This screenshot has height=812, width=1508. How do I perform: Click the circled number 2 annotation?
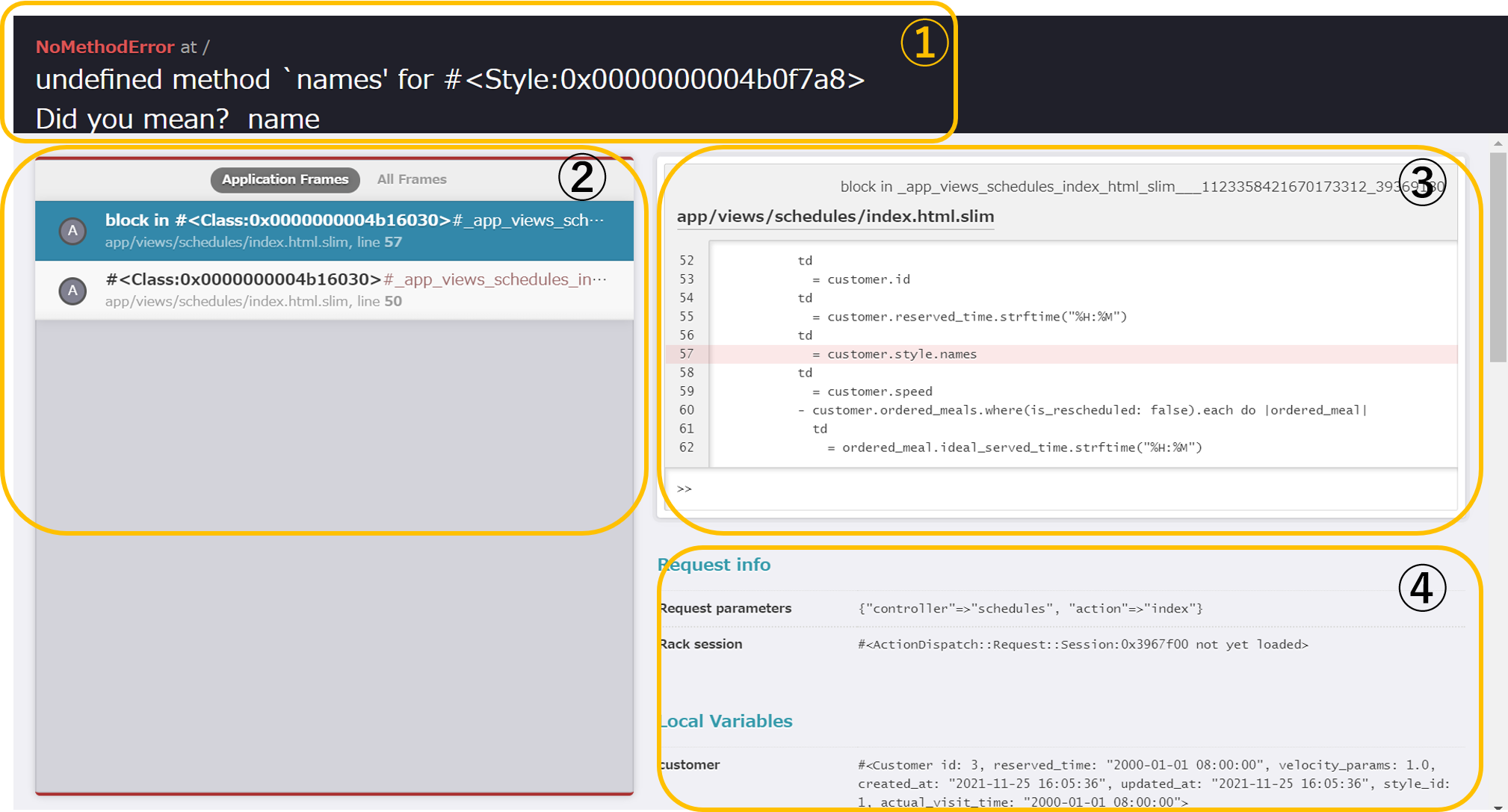[x=581, y=177]
